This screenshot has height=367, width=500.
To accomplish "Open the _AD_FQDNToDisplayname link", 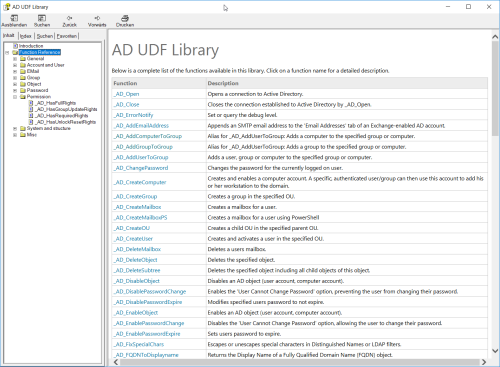I will [x=146, y=355].
